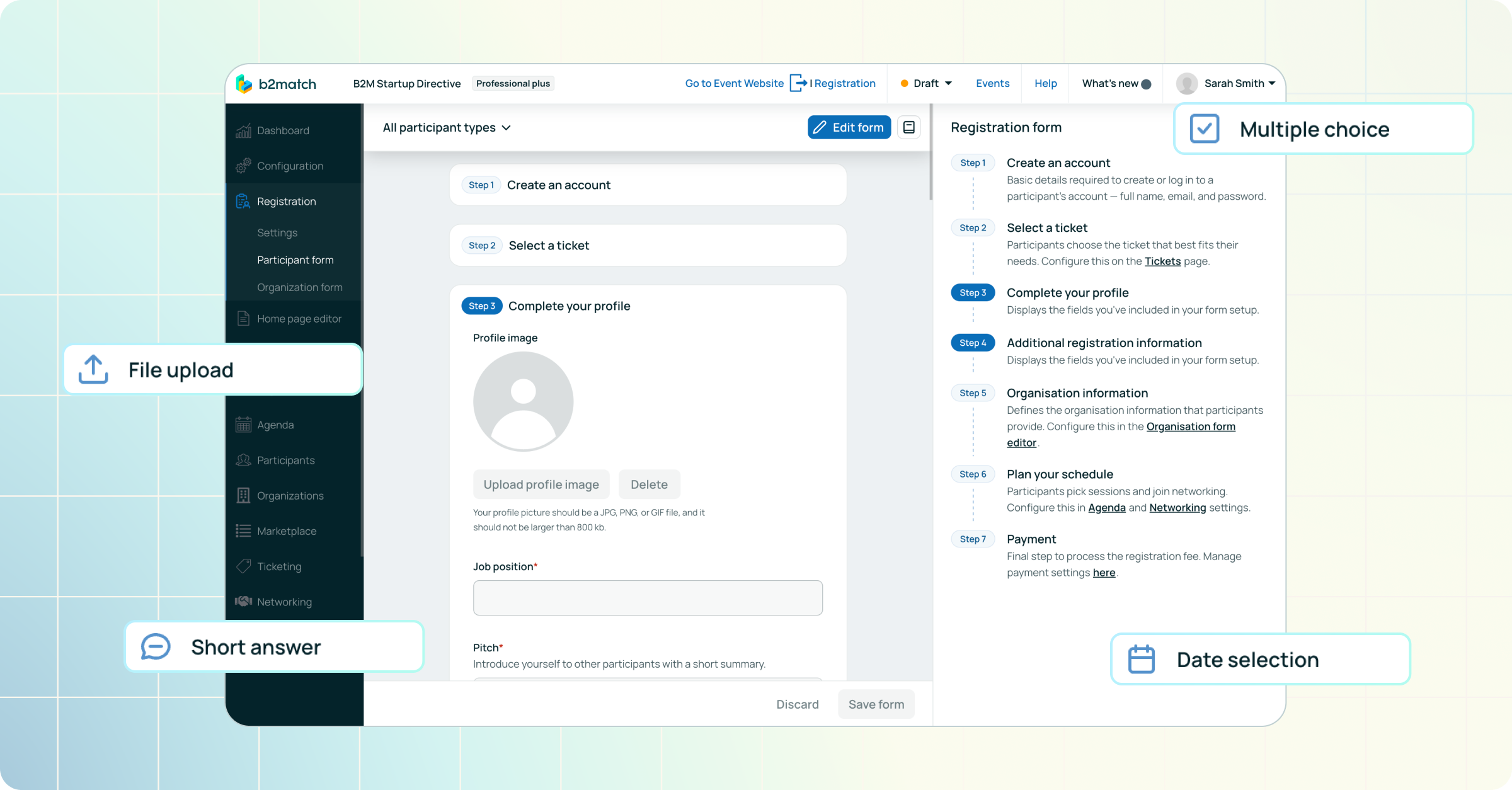
Task: Open What's new in the top bar
Action: pos(1116,83)
